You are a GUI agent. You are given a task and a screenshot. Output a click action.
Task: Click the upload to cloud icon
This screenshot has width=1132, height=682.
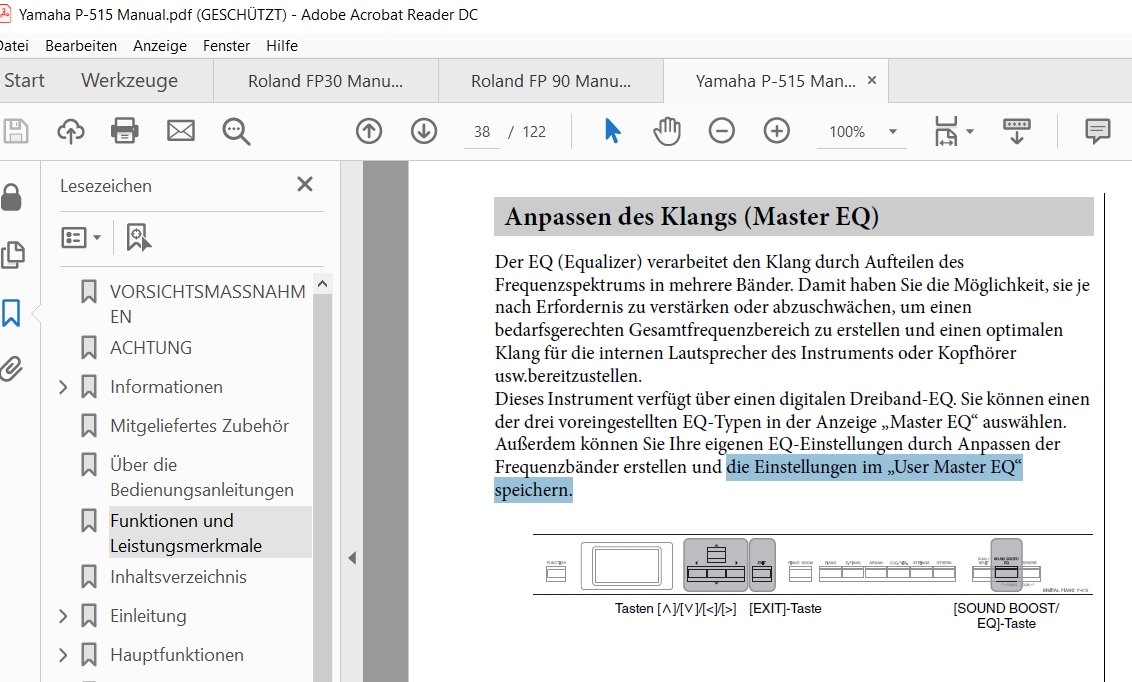[71, 131]
